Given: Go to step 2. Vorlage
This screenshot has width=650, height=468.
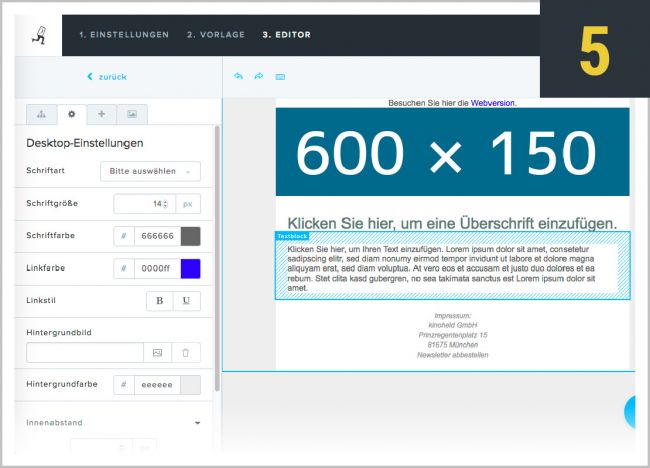Looking at the screenshot, I should (x=217, y=35).
